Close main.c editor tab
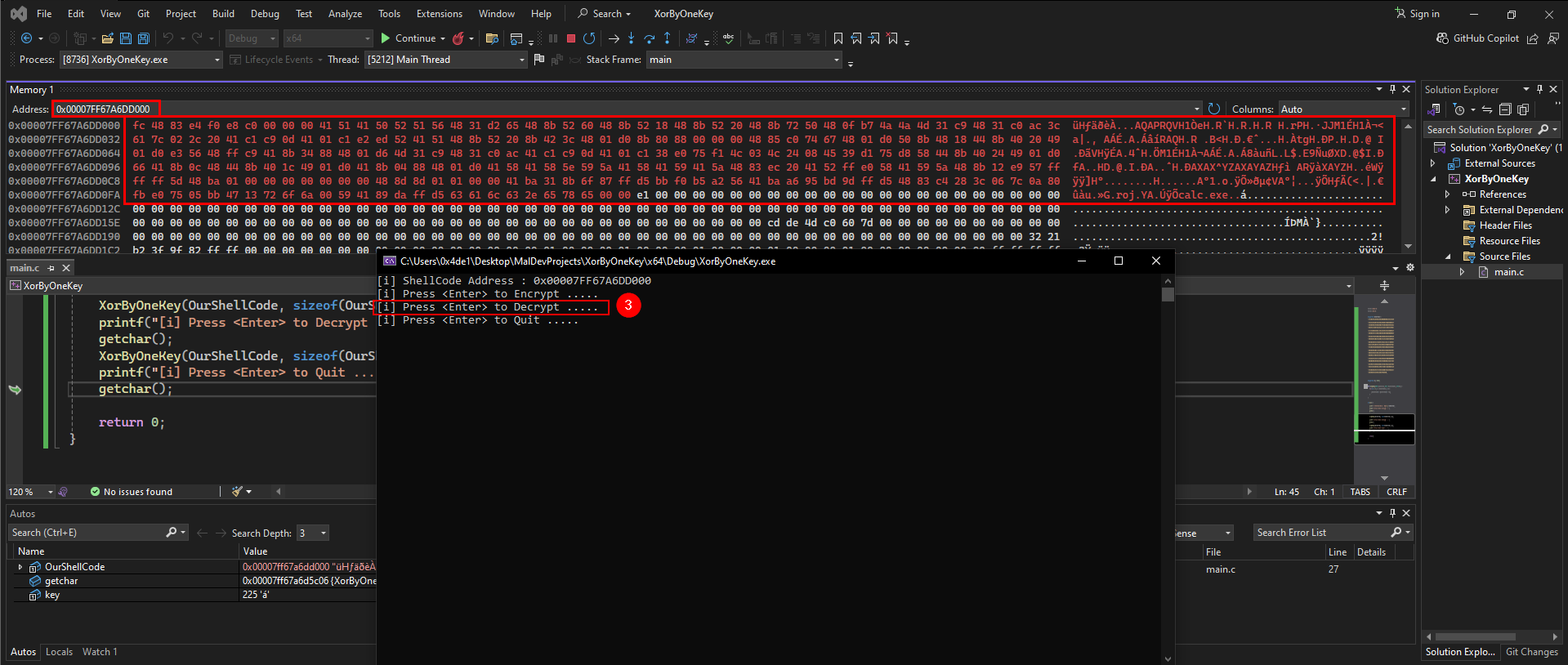The image size is (1568, 665). (67, 268)
